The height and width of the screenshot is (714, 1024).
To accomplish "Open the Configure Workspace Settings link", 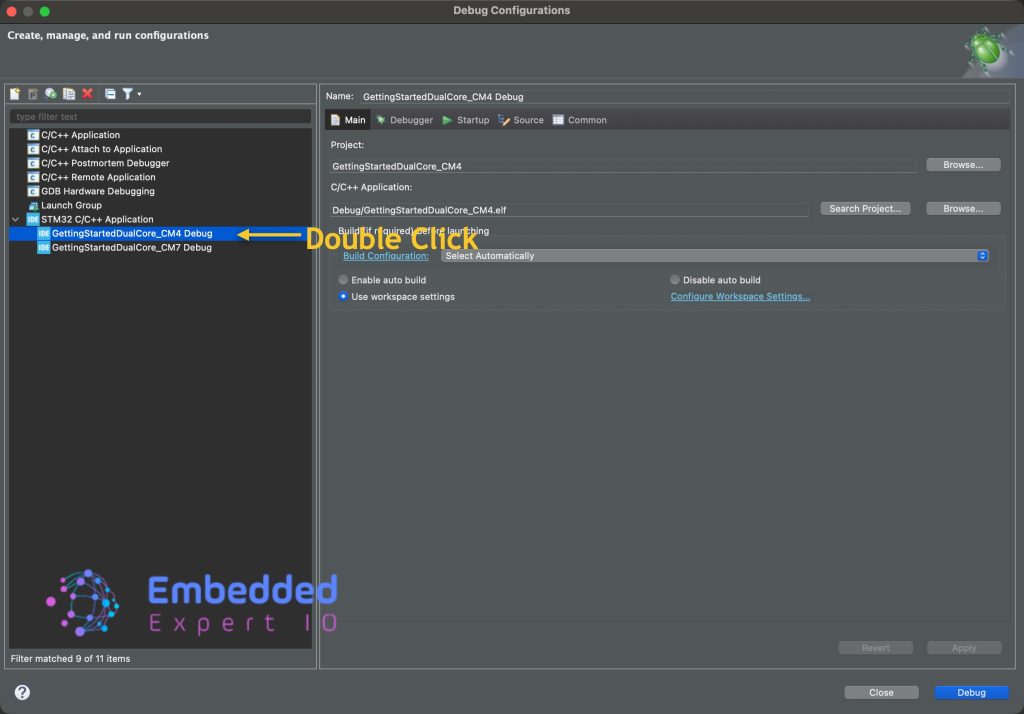I will click(740, 297).
